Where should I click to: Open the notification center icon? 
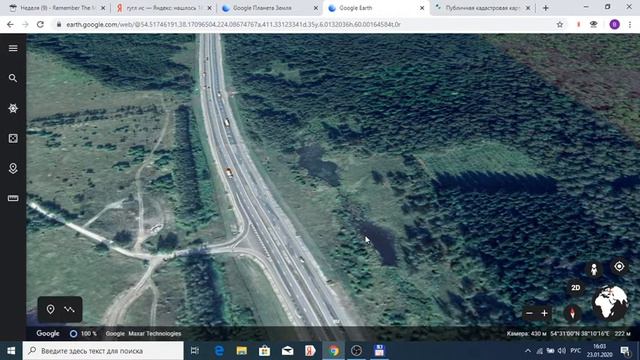625,351
